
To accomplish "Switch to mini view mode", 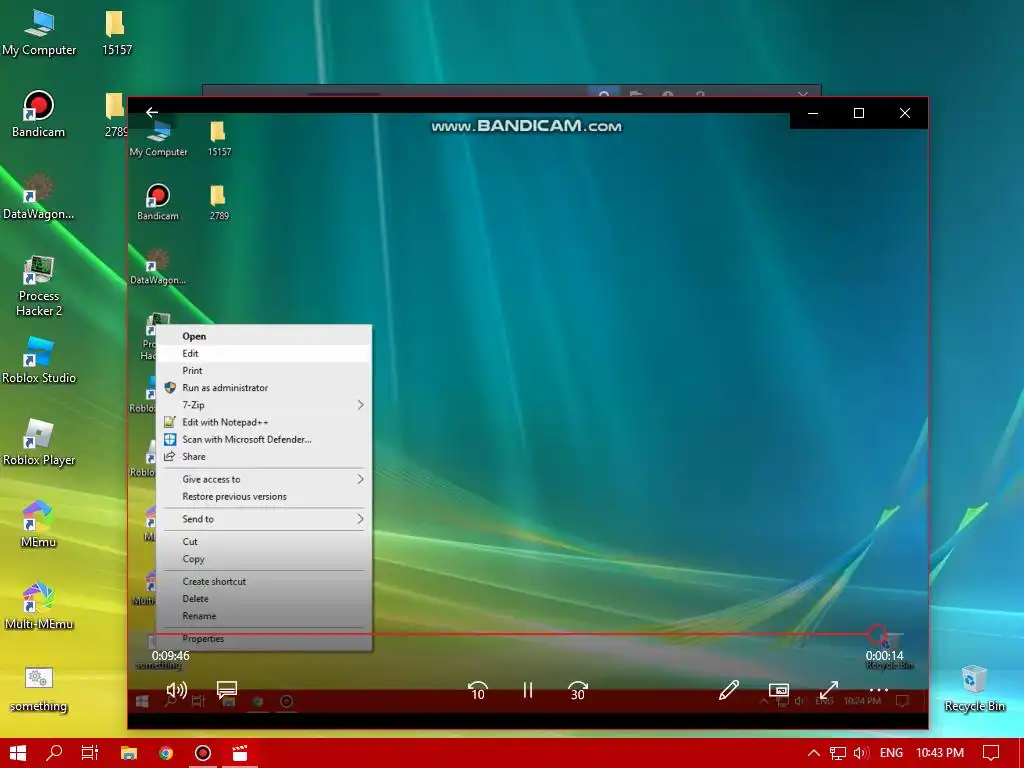I will pyautogui.click(x=778, y=690).
